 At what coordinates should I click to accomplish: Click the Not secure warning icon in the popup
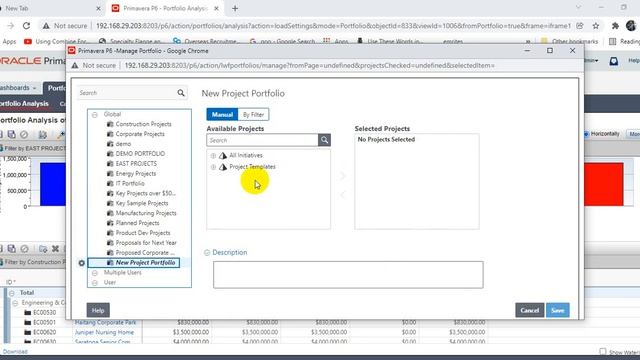pyautogui.click(x=75, y=65)
